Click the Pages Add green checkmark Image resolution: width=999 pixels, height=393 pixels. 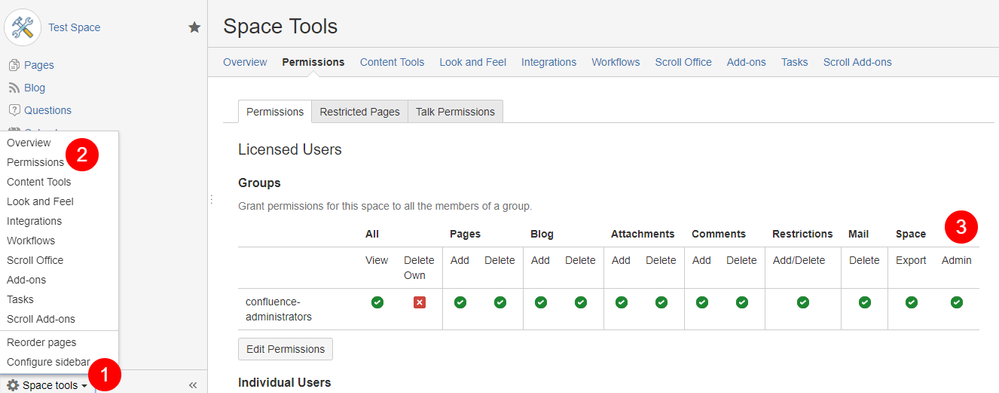460,303
